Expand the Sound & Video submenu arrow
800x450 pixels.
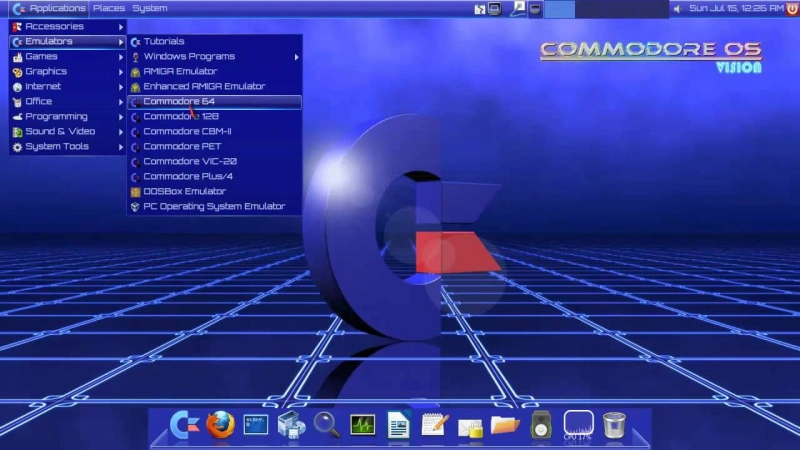click(121, 132)
